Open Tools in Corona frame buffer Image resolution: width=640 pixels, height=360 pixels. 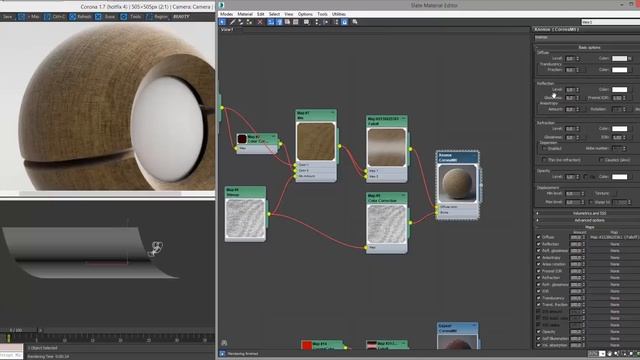[131, 17]
